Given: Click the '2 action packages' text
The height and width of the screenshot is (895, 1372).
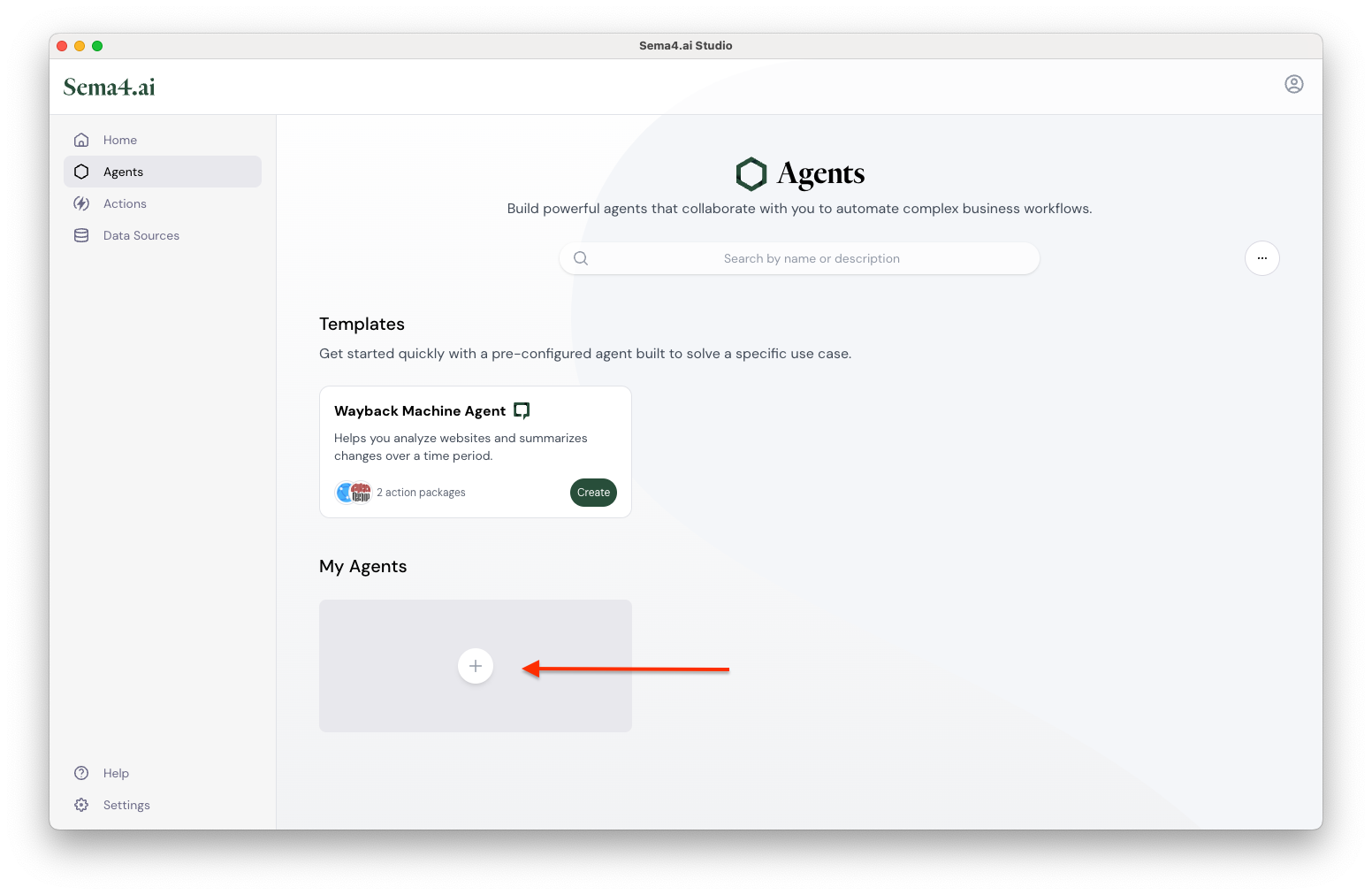Looking at the screenshot, I should (421, 493).
